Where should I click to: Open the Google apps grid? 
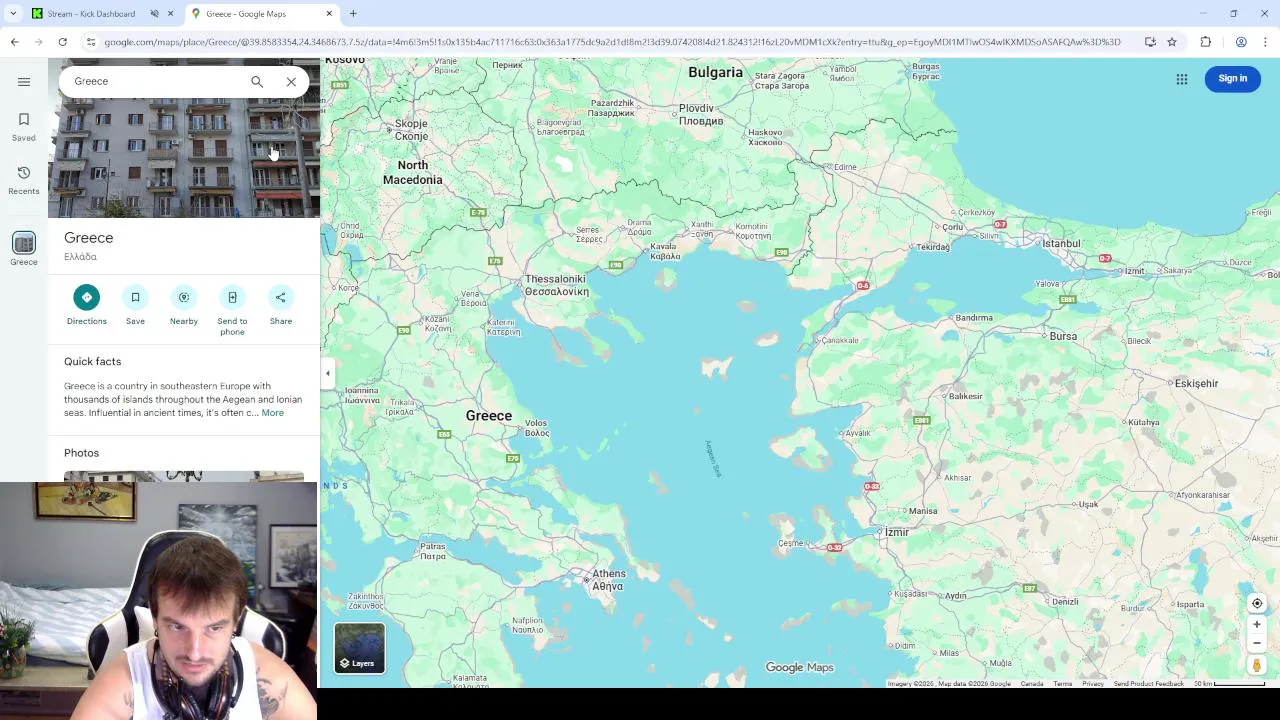pyautogui.click(x=1182, y=79)
